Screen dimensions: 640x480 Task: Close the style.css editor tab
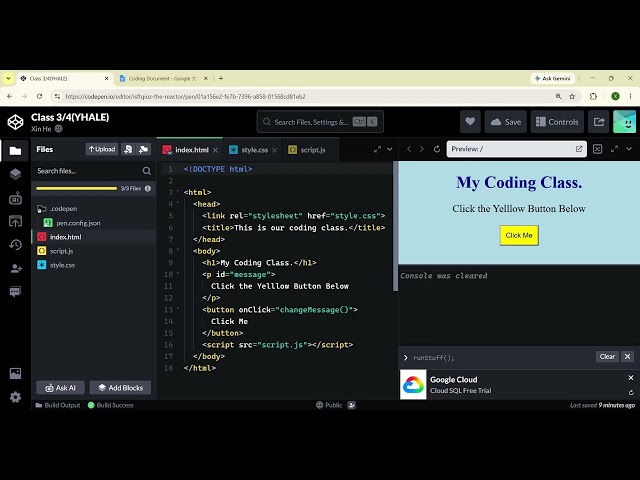[275, 150]
